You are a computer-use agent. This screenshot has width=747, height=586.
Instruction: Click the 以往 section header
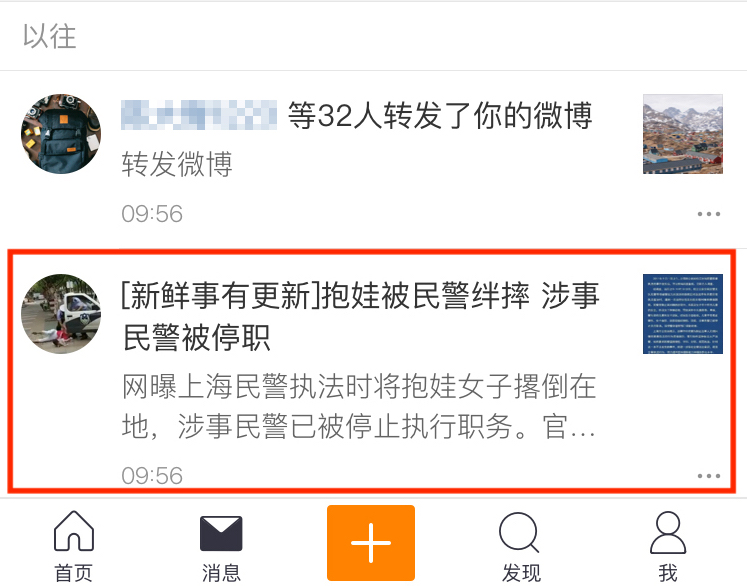(x=50, y=36)
